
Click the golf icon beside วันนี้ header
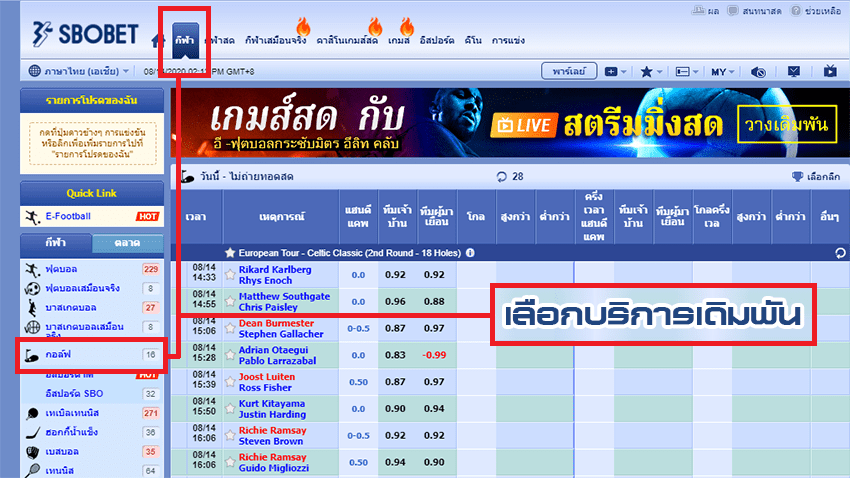188,177
